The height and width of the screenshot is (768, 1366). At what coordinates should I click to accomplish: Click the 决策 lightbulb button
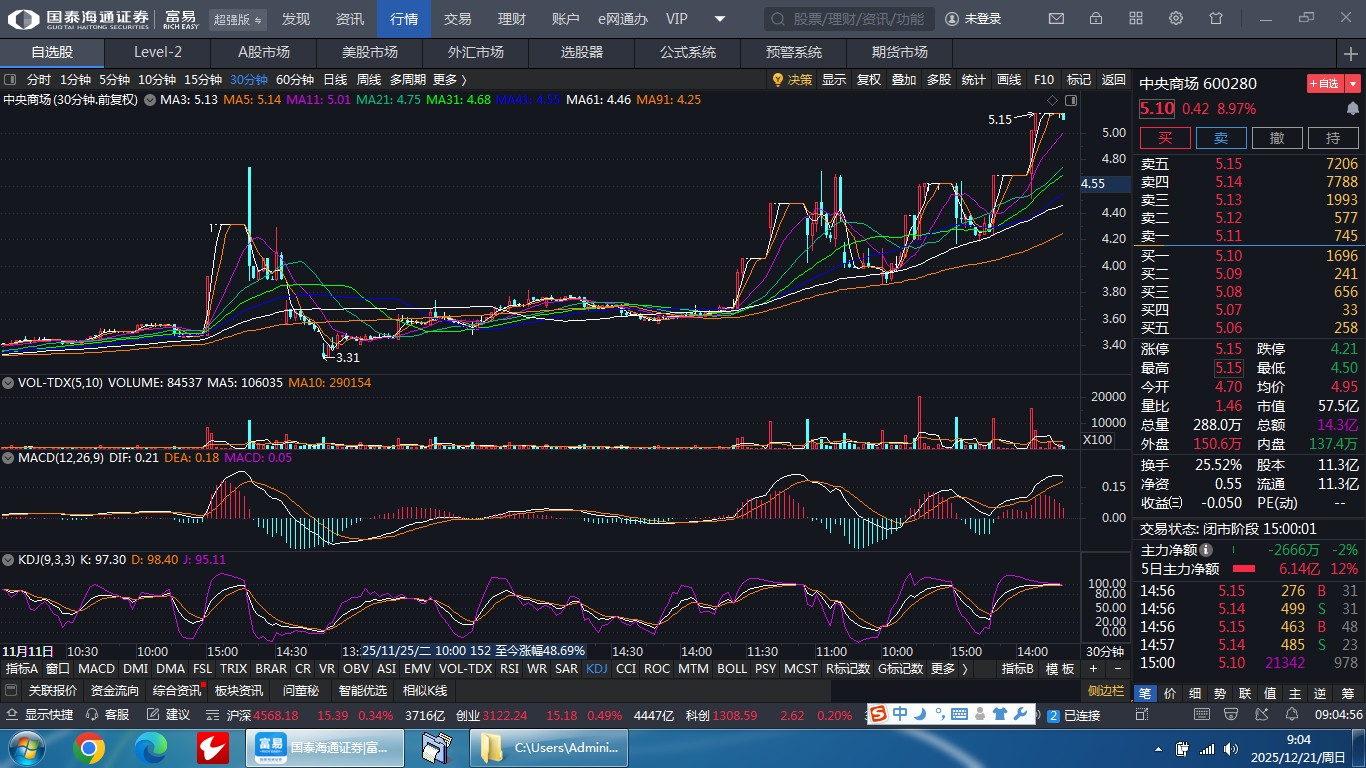792,80
